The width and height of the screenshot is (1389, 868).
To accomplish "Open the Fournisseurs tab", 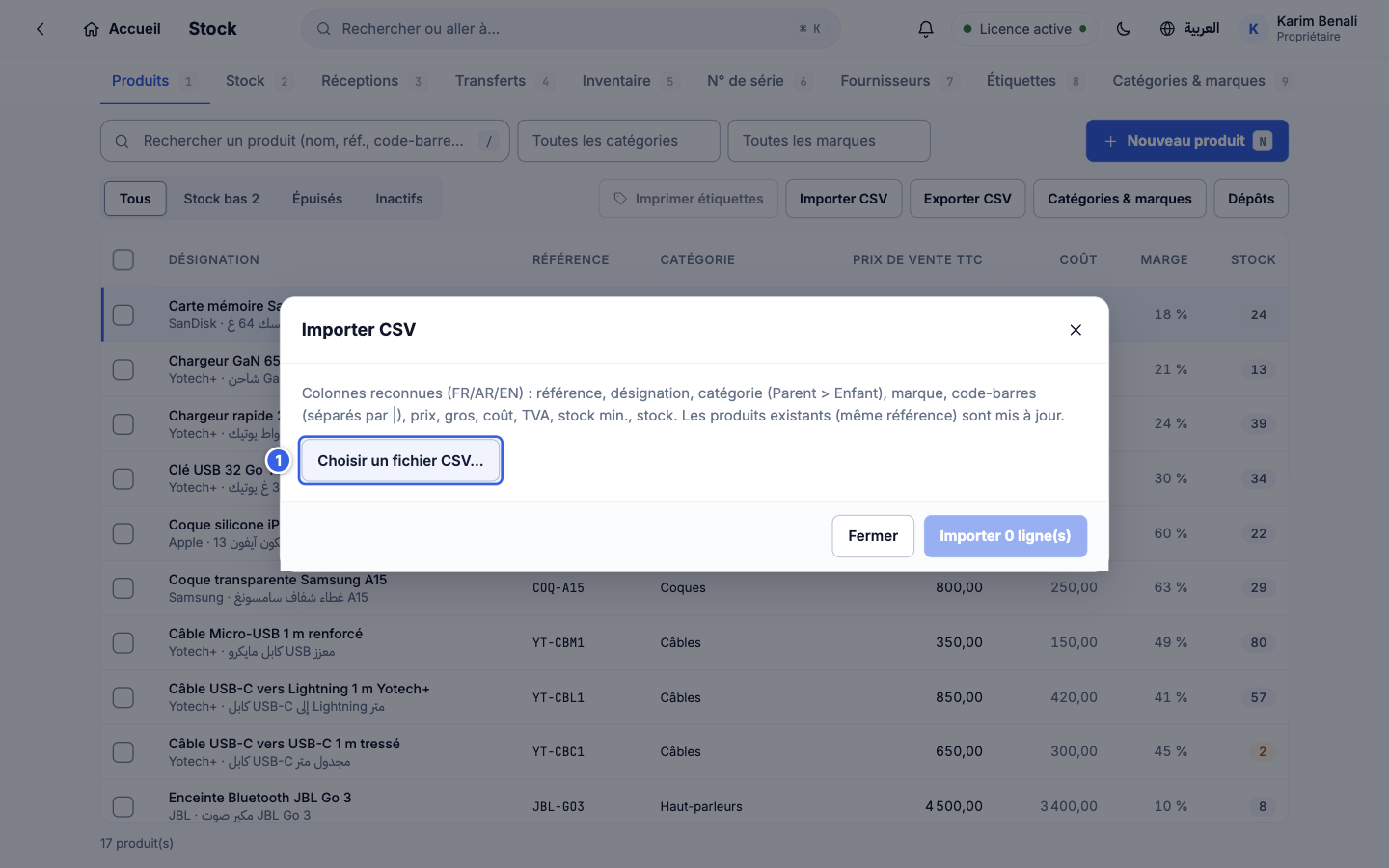I will 900,81.
